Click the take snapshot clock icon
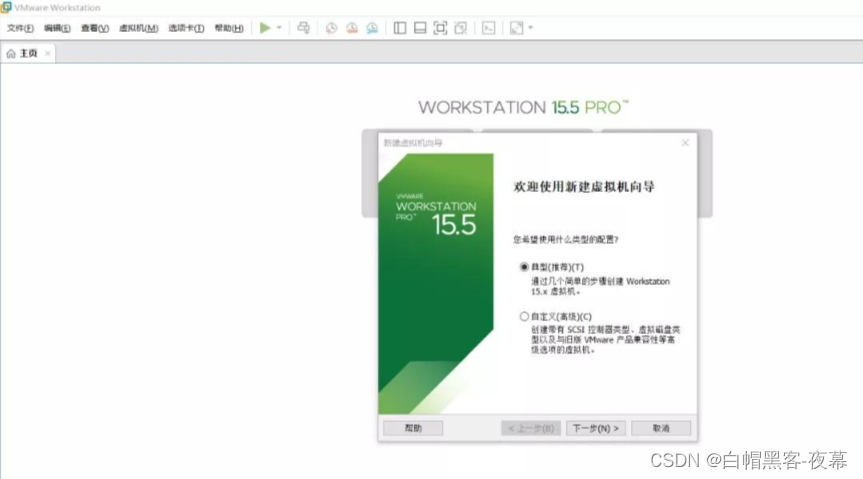This screenshot has width=863, height=479. pos(331,28)
